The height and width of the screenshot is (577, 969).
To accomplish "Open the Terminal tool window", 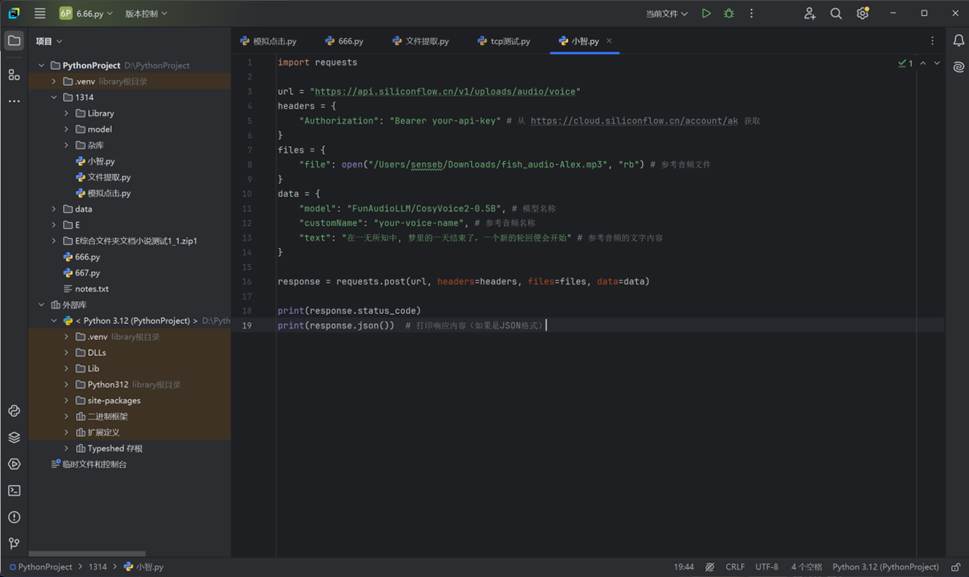I will pos(14,490).
